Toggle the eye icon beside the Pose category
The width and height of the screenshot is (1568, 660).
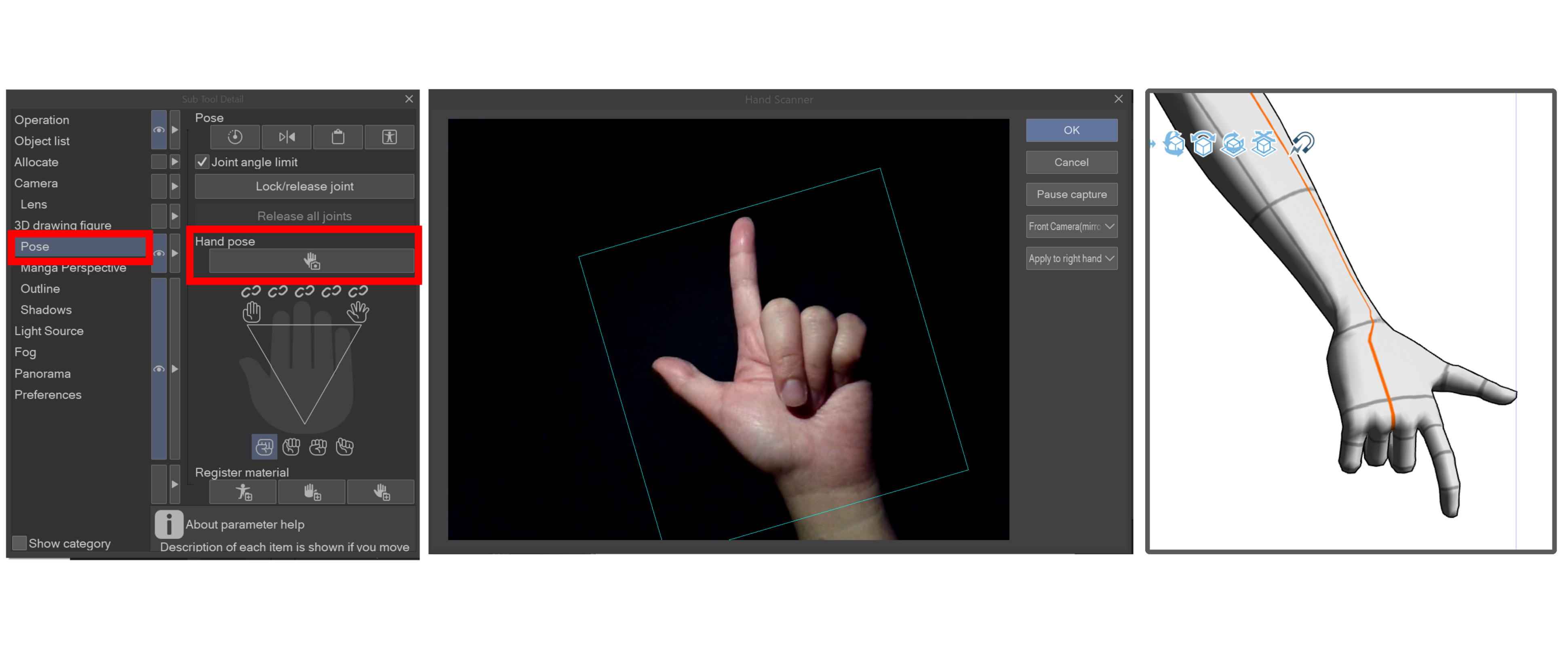[159, 253]
